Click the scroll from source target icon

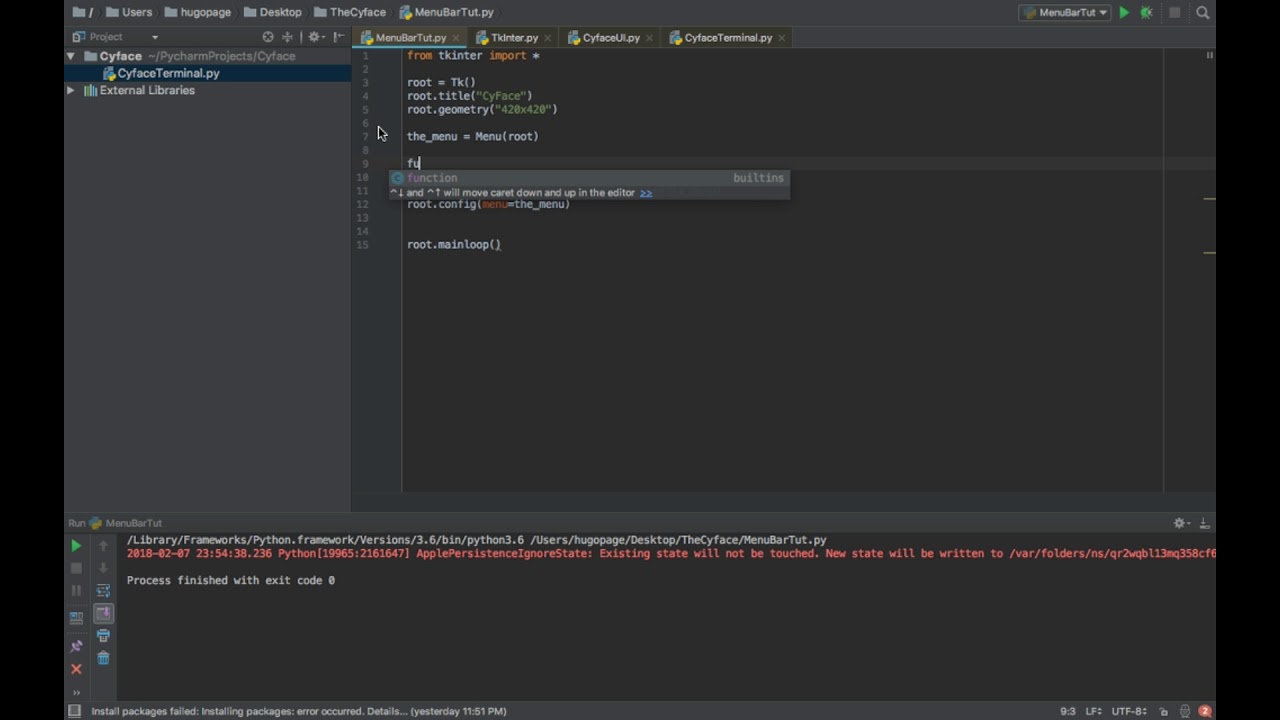coord(268,37)
